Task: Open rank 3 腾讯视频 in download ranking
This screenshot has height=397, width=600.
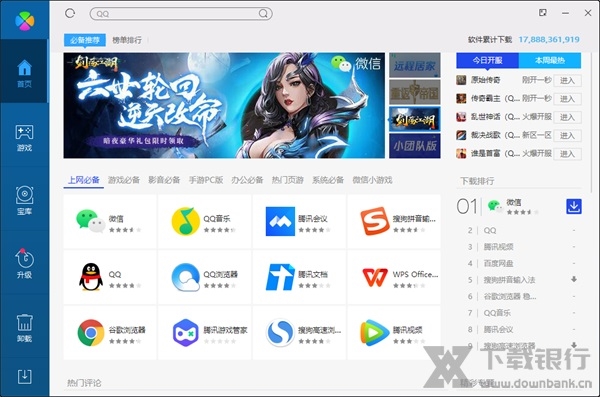Action: pyautogui.click(x=498, y=247)
